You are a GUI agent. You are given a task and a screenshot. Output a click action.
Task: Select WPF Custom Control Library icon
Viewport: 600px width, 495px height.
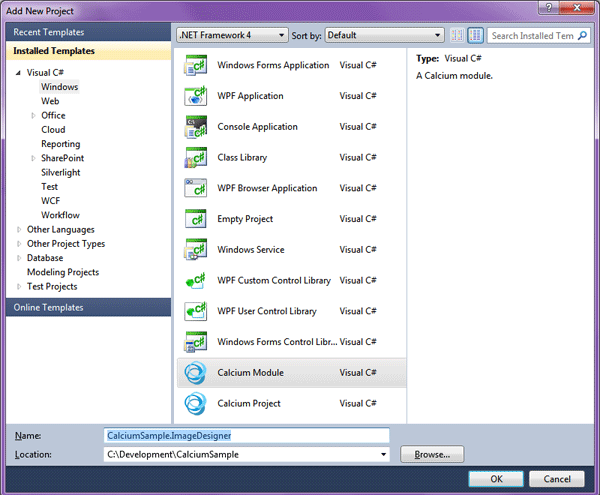(196, 281)
